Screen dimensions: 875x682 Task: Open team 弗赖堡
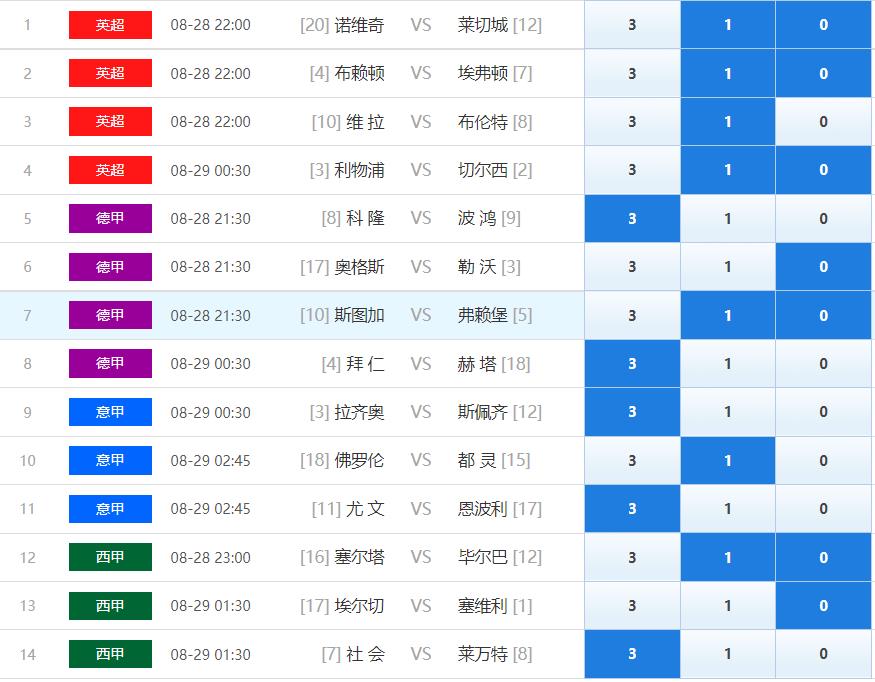[x=483, y=315]
